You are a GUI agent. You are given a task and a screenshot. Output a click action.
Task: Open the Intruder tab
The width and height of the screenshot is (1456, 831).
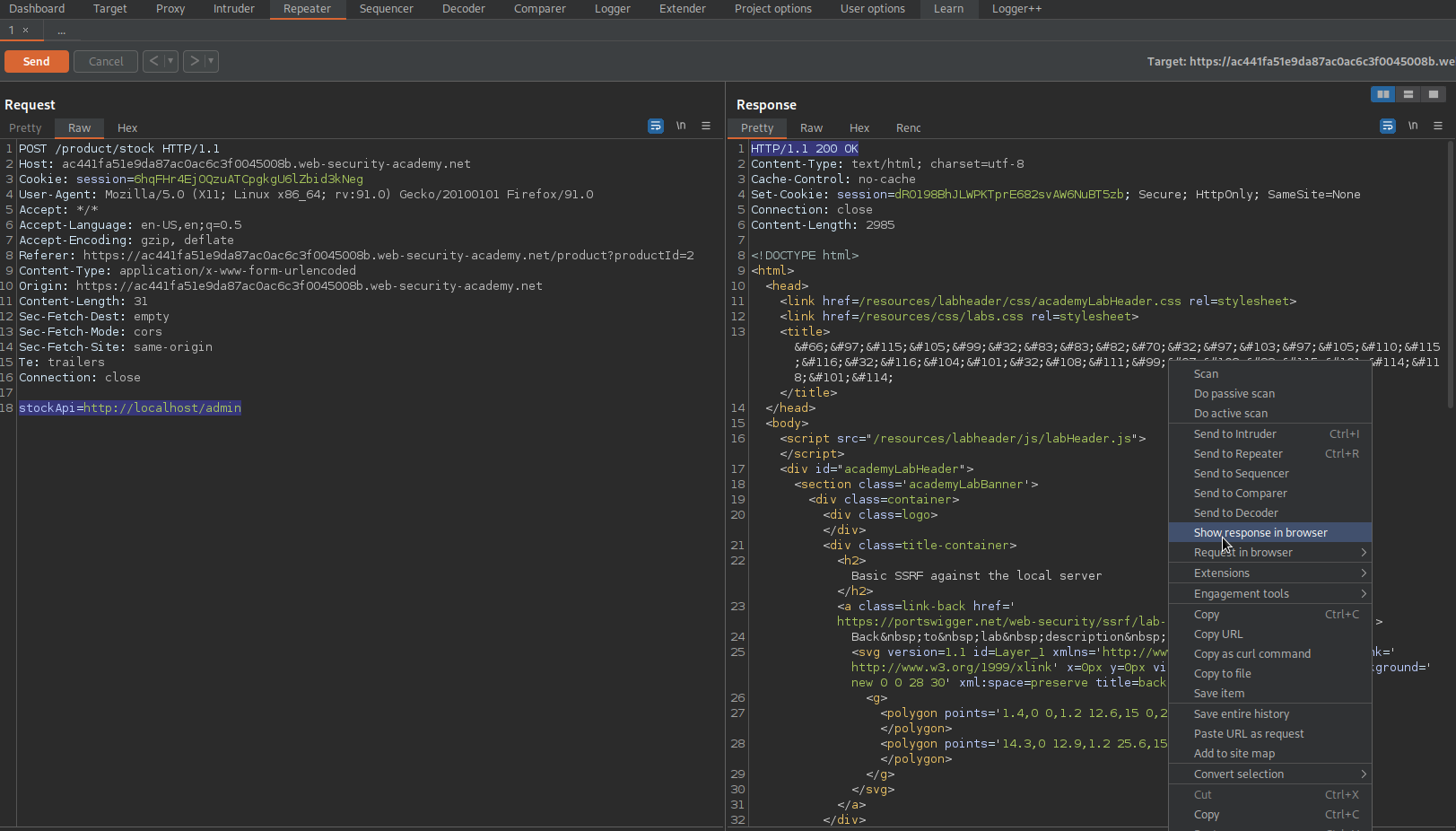234,9
